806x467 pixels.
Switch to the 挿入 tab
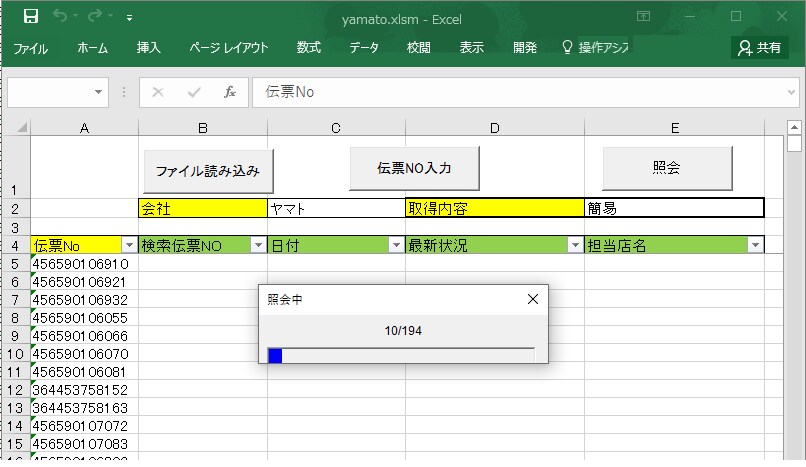tap(149, 48)
